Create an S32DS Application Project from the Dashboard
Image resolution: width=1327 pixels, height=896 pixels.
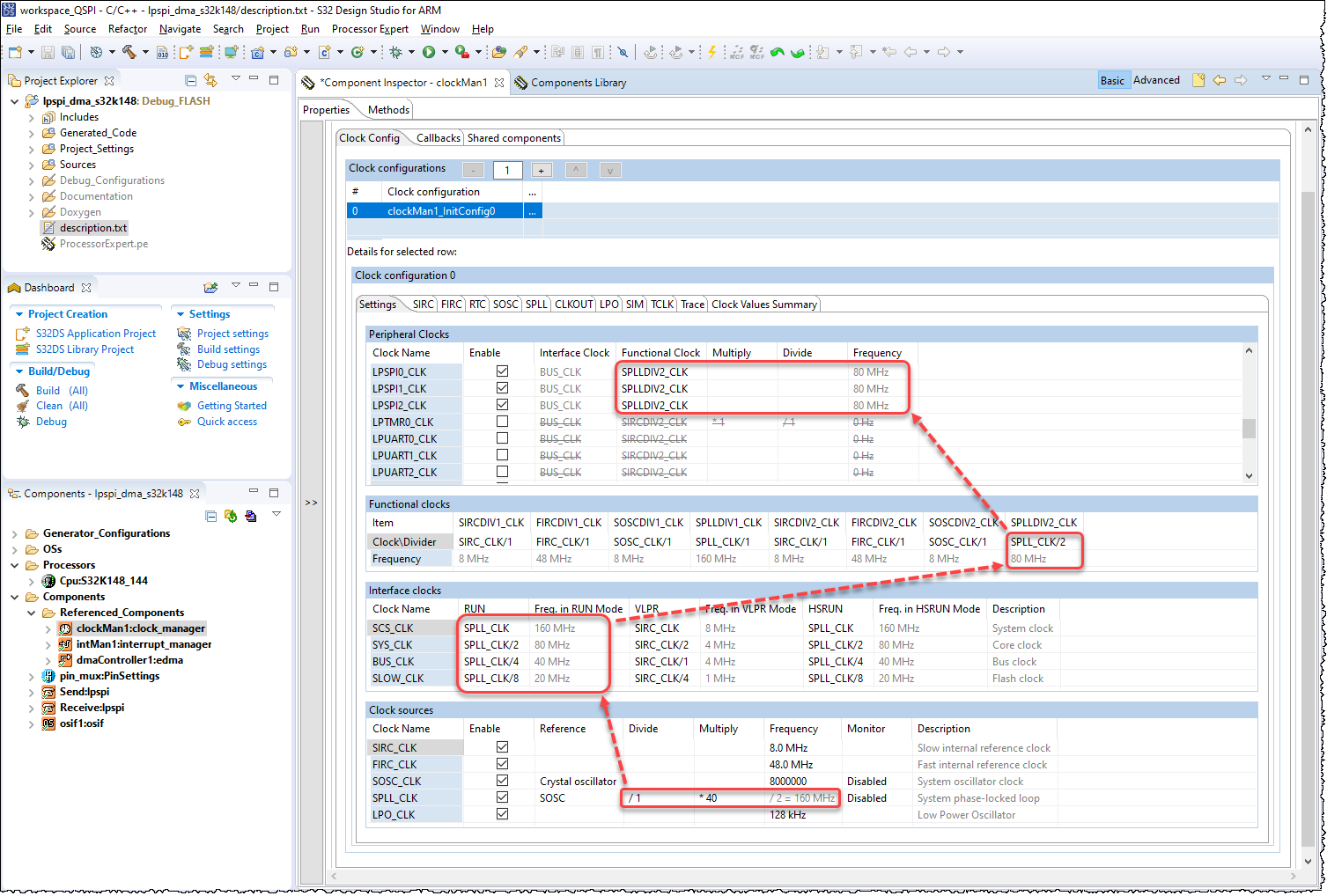click(96, 333)
